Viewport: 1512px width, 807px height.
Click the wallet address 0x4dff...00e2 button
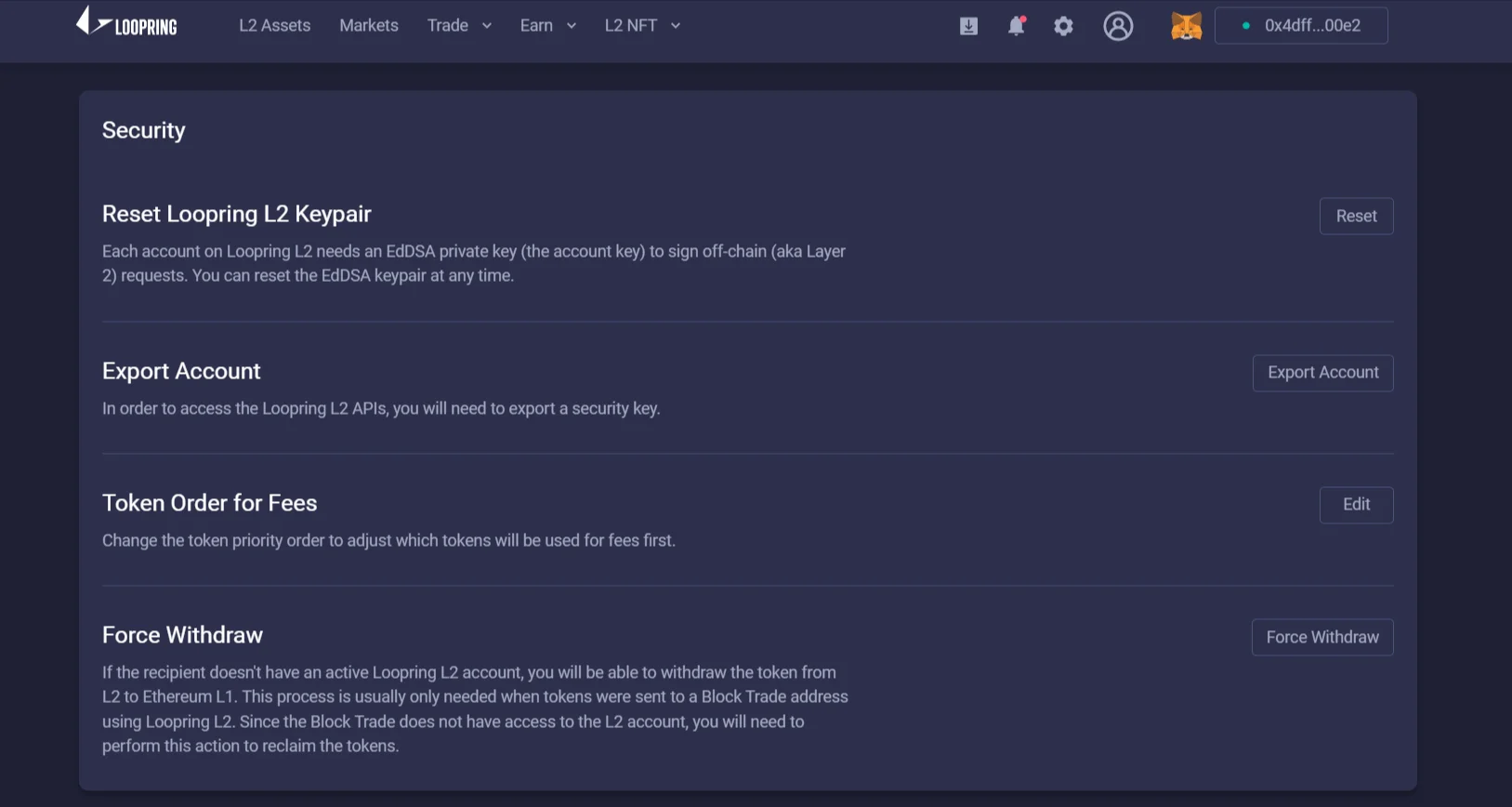(1301, 26)
